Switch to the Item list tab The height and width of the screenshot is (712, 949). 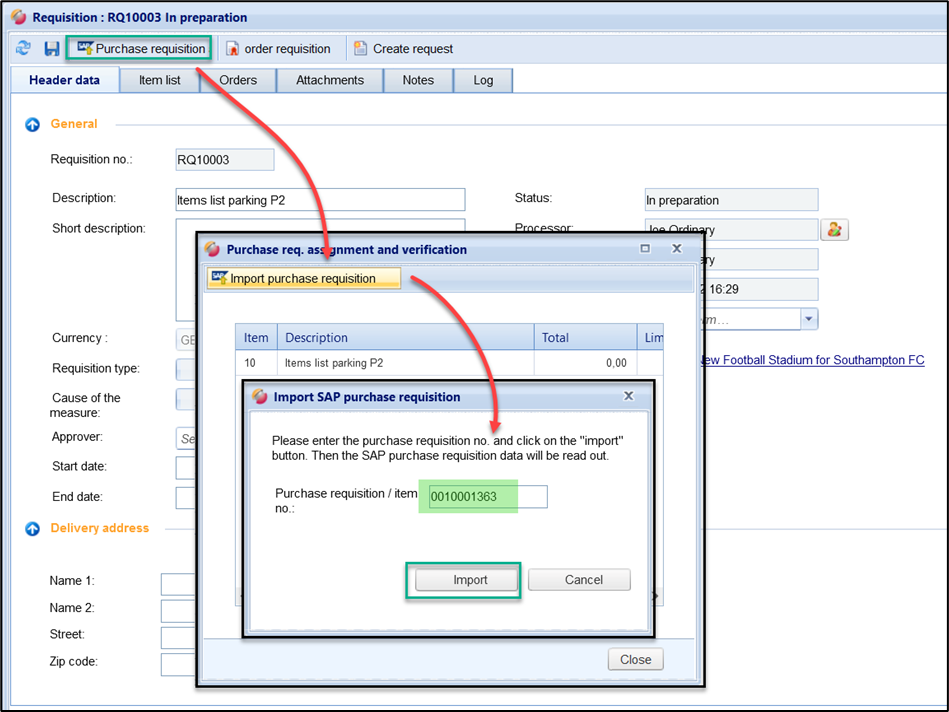click(160, 80)
